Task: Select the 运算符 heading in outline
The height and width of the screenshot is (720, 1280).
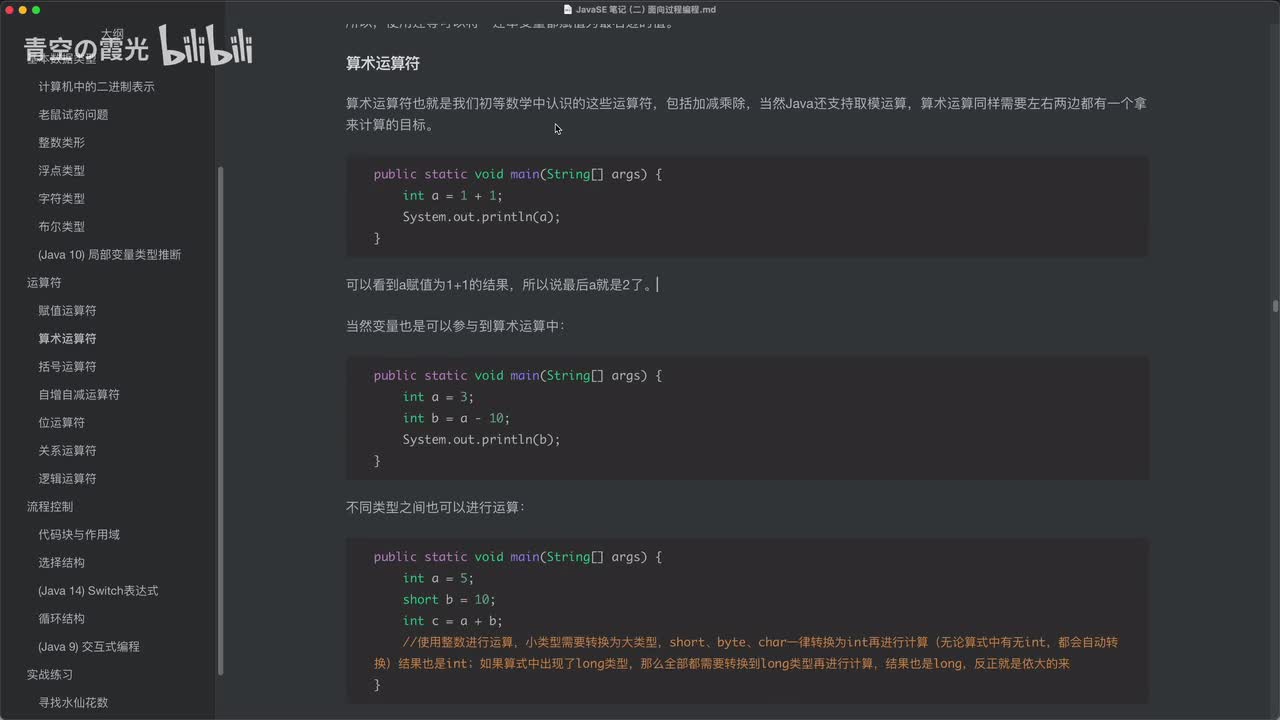Action: (44, 283)
